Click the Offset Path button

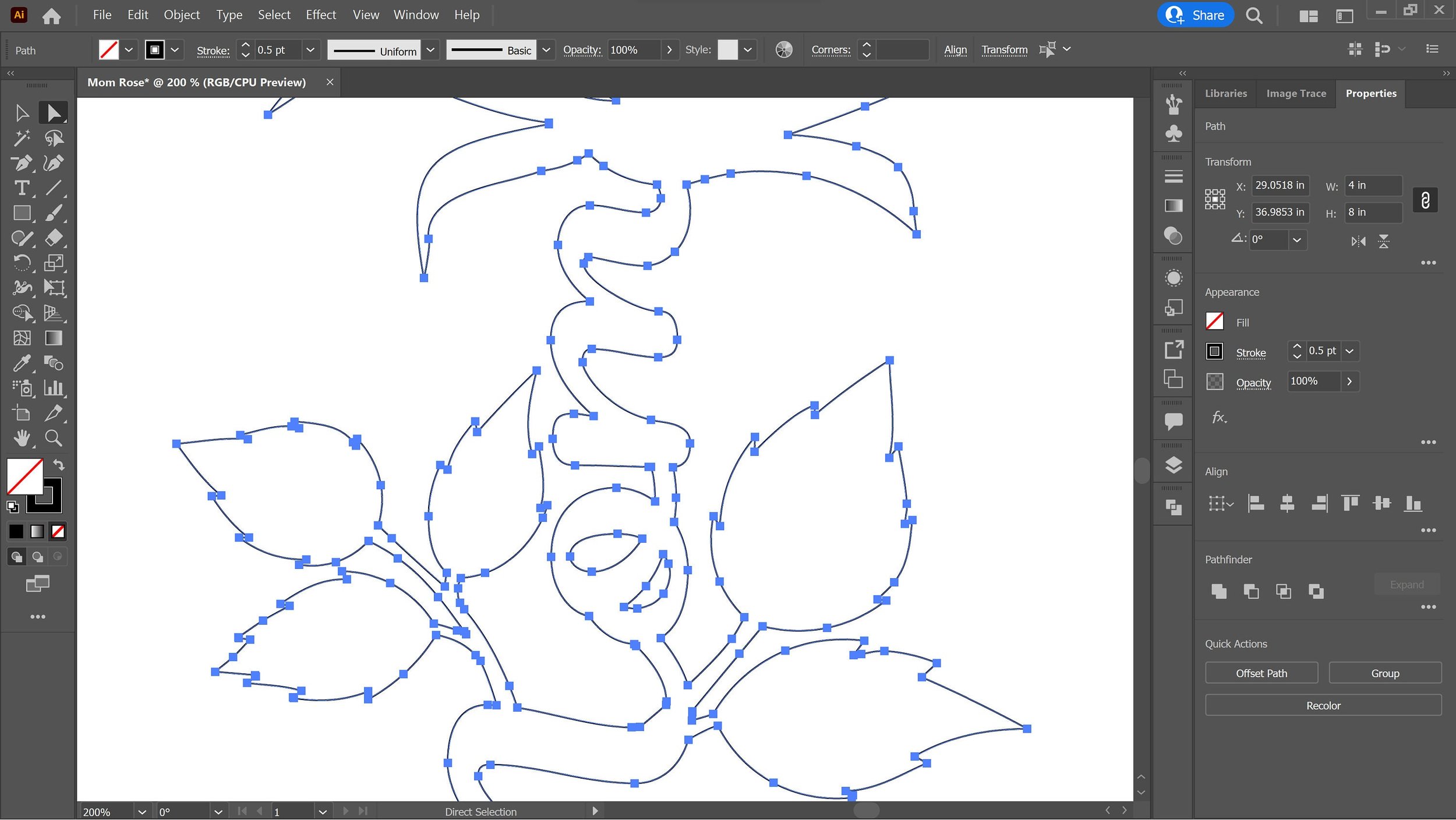pyautogui.click(x=1261, y=673)
